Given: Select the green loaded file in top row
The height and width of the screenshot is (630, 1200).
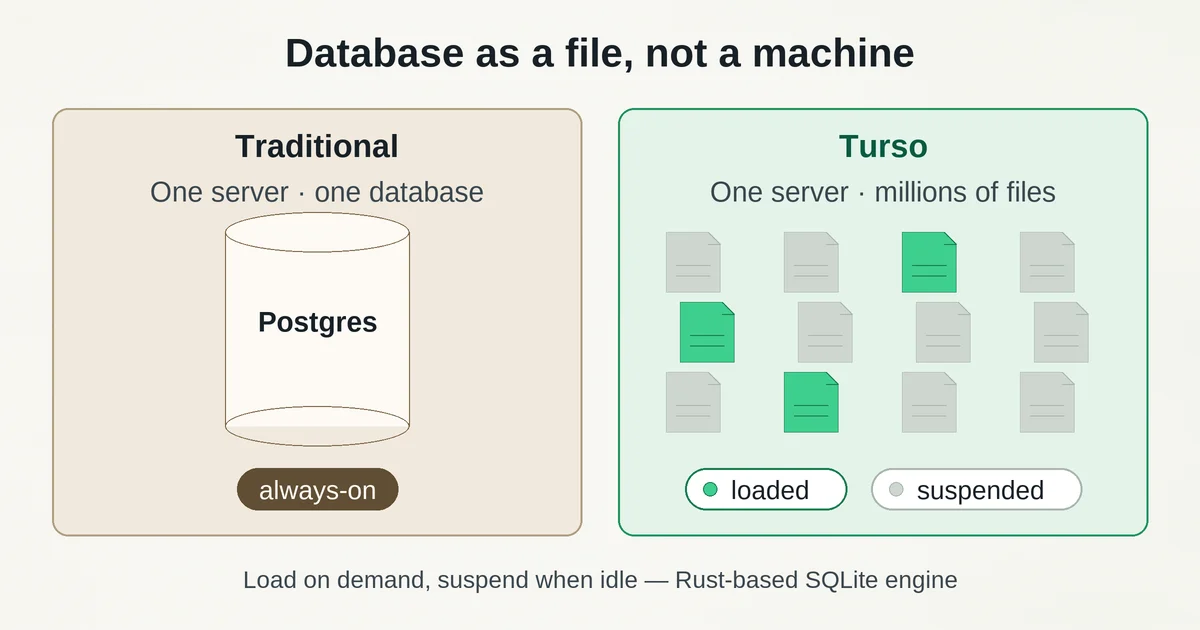Looking at the screenshot, I should pyautogui.click(x=929, y=262).
